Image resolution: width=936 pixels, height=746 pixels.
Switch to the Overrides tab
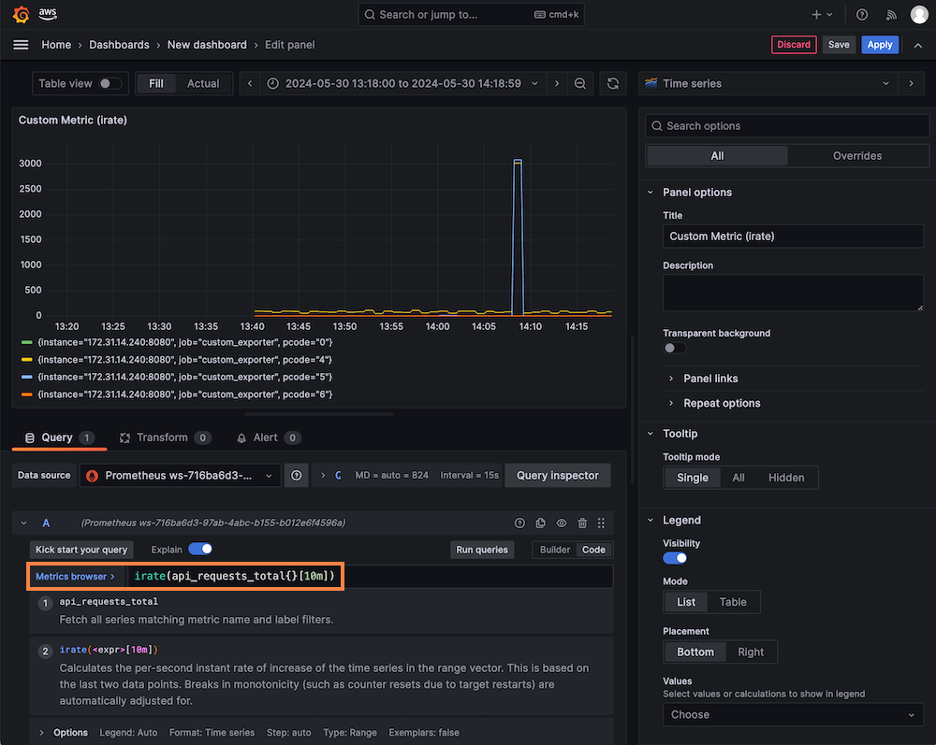(x=856, y=156)
